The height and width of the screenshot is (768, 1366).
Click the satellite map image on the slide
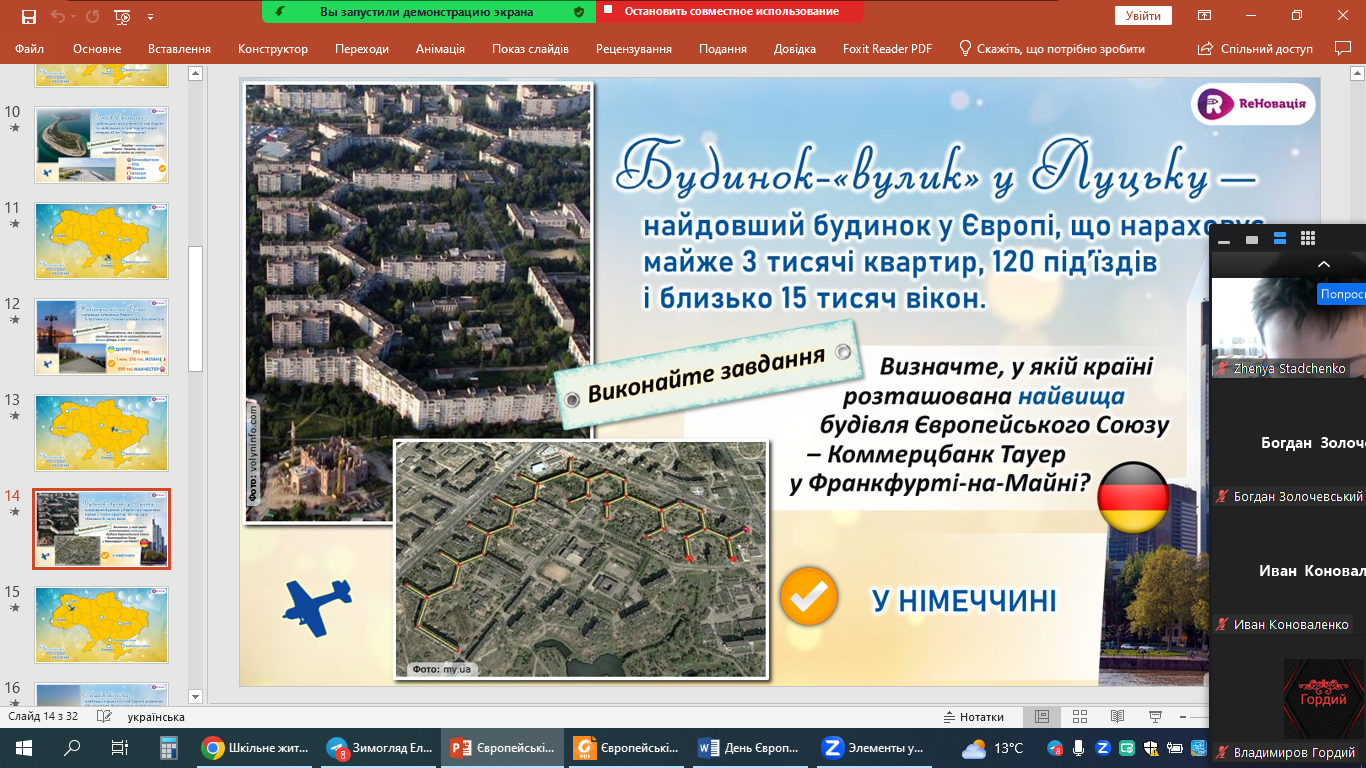581,560
